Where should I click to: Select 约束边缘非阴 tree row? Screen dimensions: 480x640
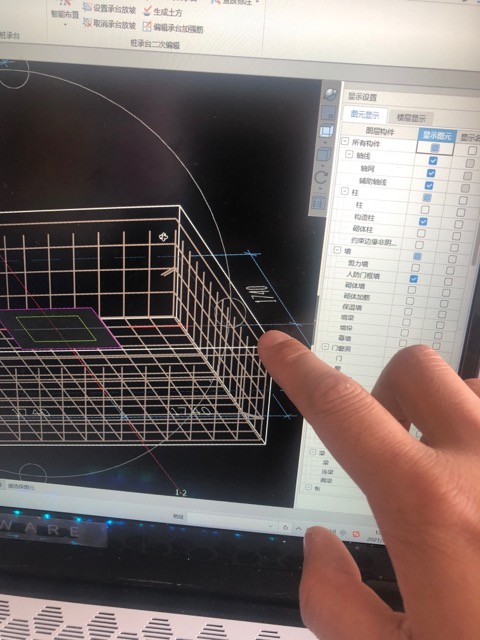pyautogui.click(x=374, y=241)
